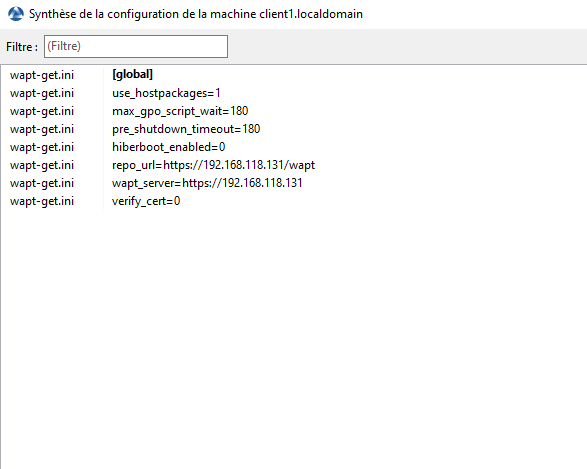Image resolution: width=587 pixels, height=469 pixels.
Task: Click wapt-get.ini next to [global]
Action: tap(42, 75)
